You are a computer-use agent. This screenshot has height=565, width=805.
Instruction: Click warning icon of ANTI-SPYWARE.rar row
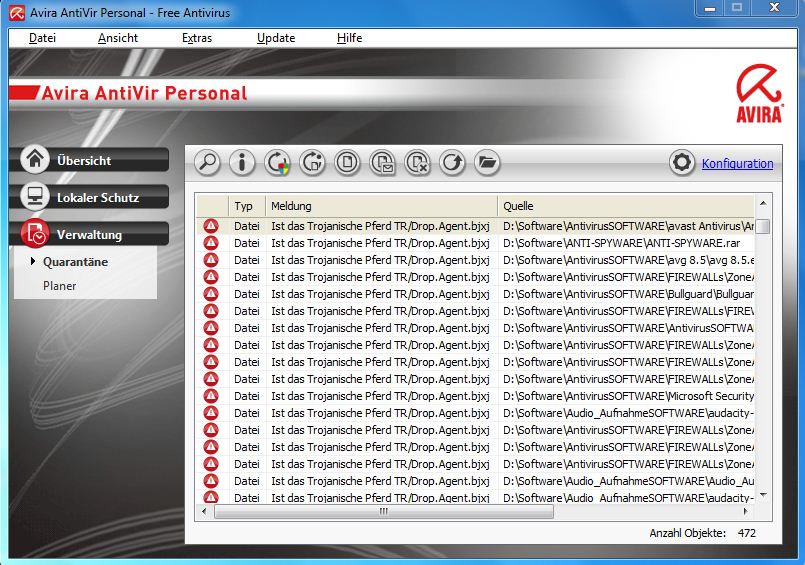(x=211, y=243)
